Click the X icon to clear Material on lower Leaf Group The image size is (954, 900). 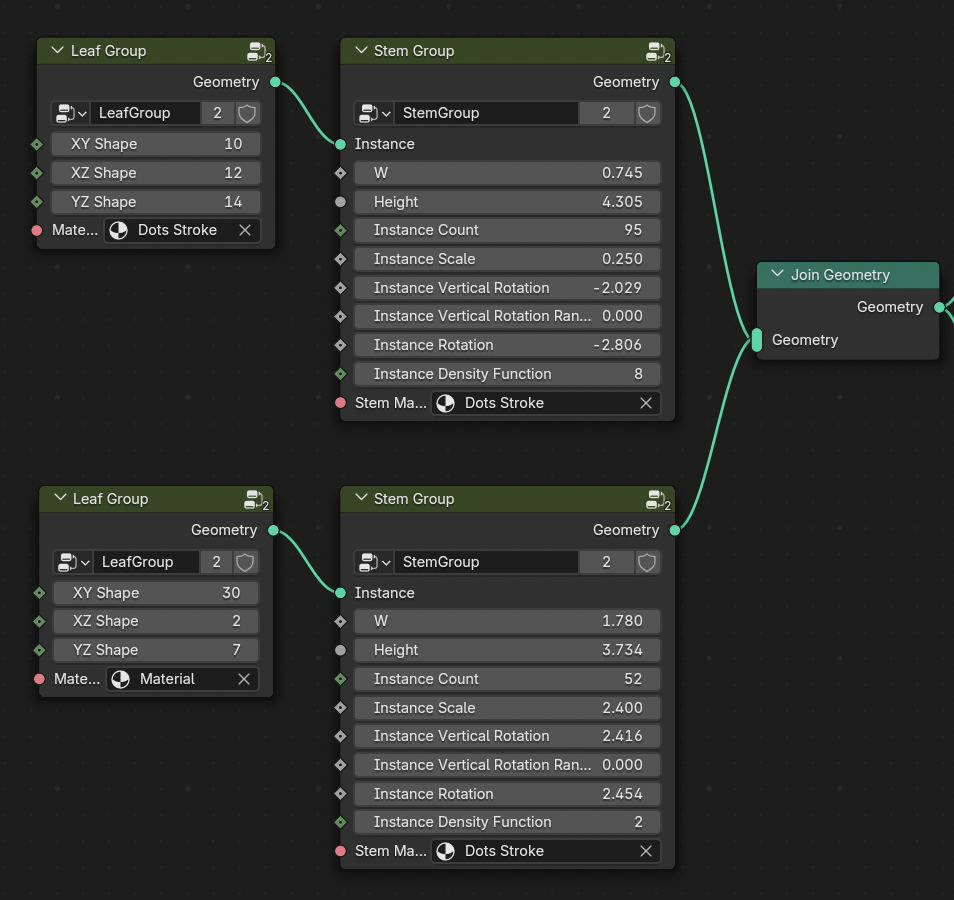244,679
